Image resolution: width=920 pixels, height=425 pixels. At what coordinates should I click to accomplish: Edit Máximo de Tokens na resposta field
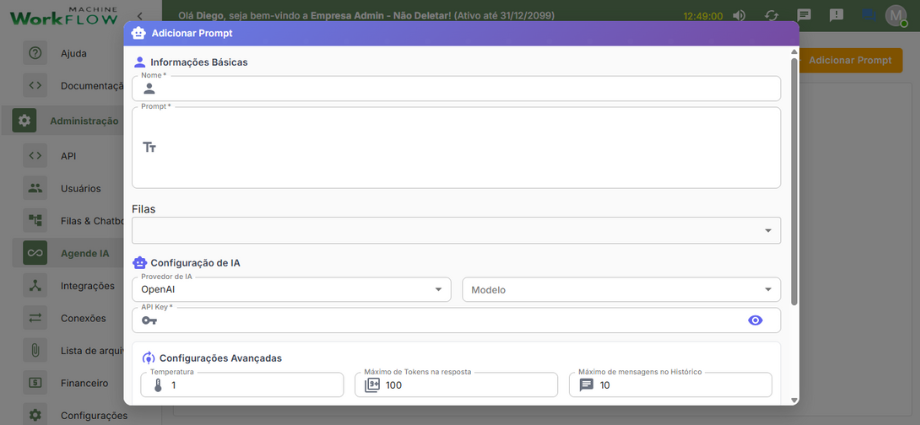(x=465, y=385)
